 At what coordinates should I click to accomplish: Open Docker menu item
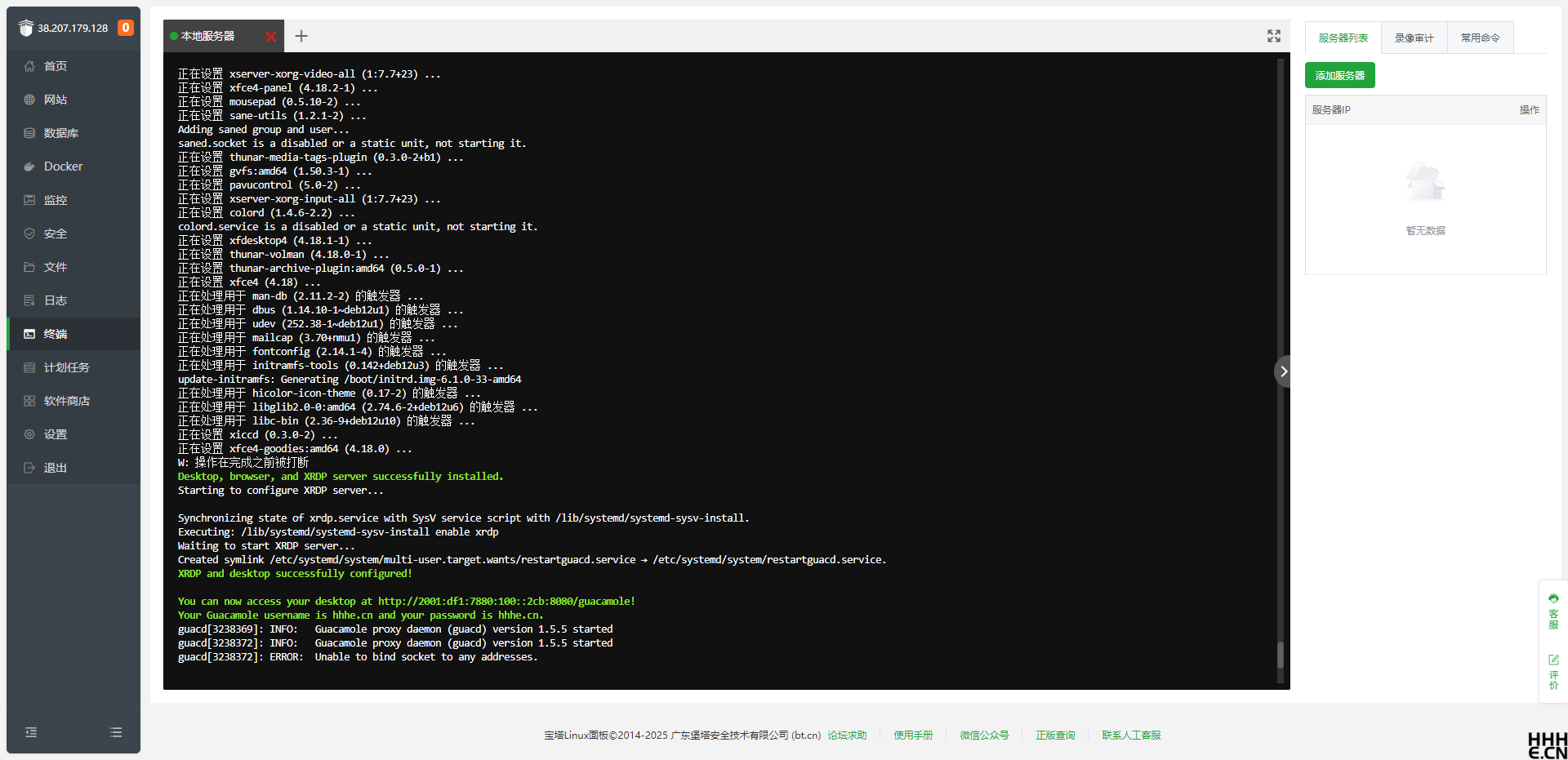(x=73, y=167)
